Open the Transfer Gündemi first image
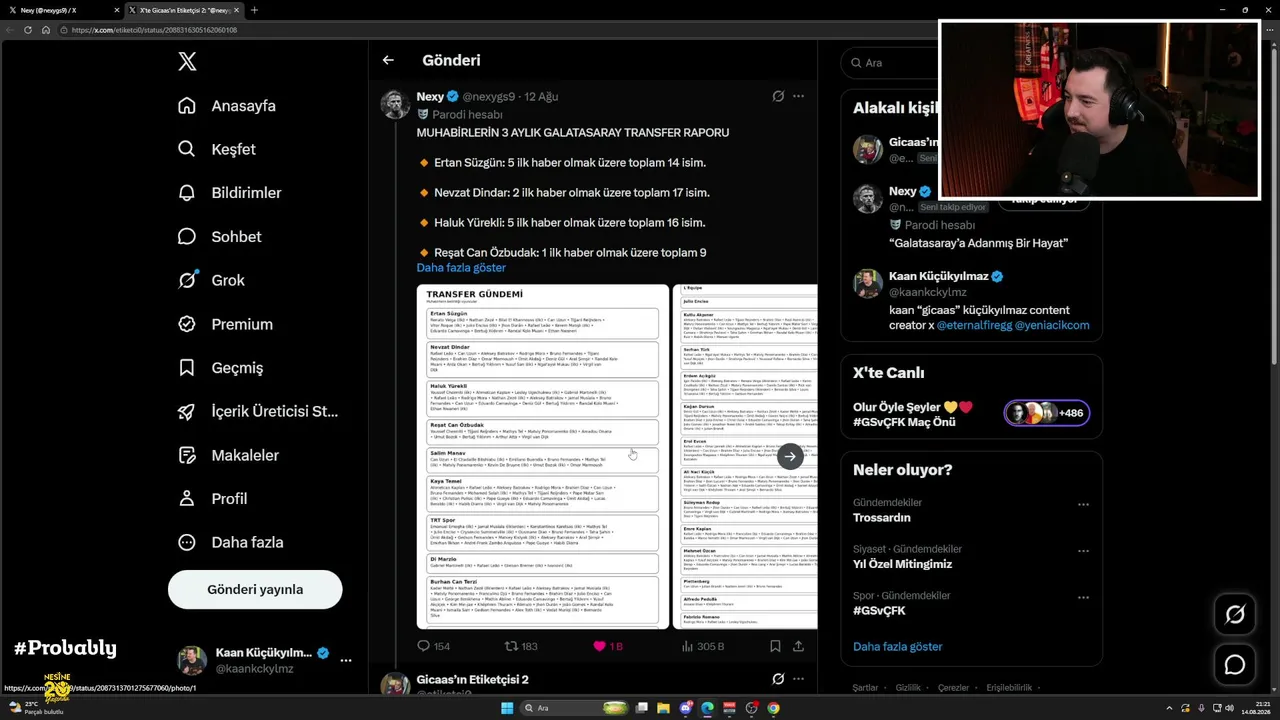 click(543, 456)
